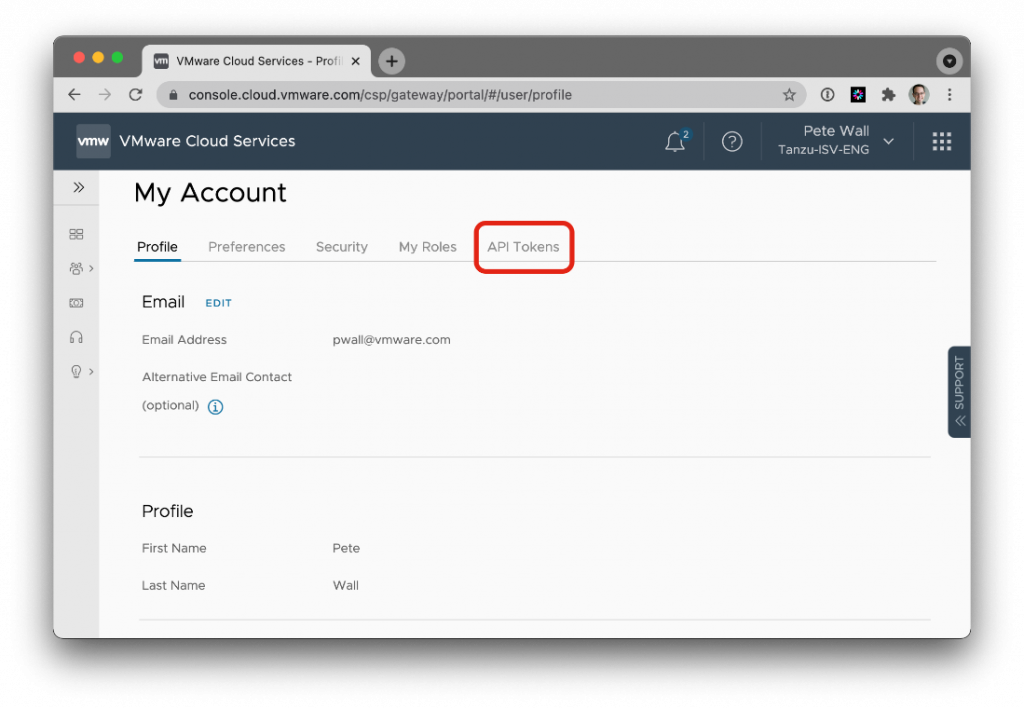Image resolution: width=1024 pixels, height=709 pixels.
Task: Open the Chrome profile avatar
Action: click(x=919, y=95)
